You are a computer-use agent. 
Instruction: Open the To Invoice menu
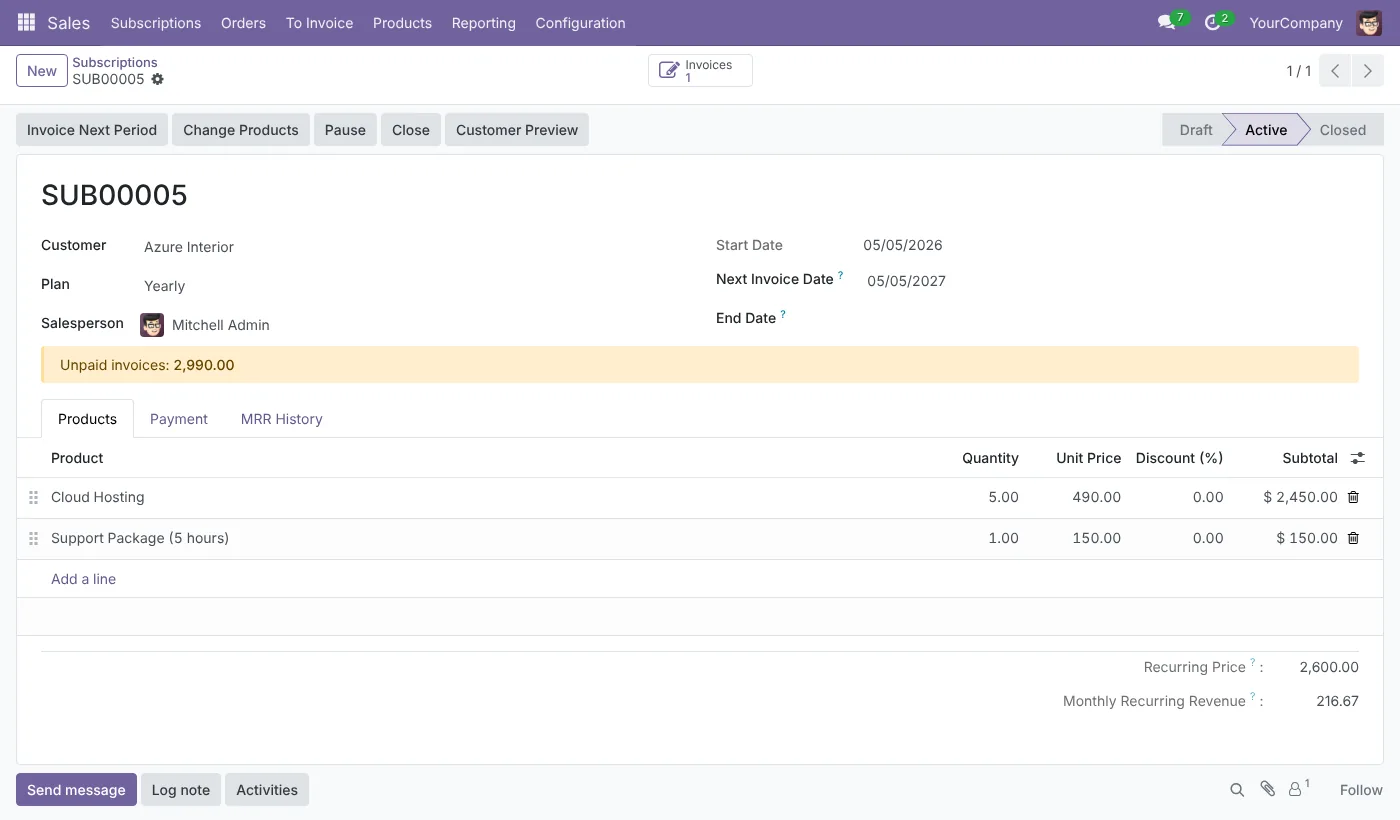tap(319, 23)
